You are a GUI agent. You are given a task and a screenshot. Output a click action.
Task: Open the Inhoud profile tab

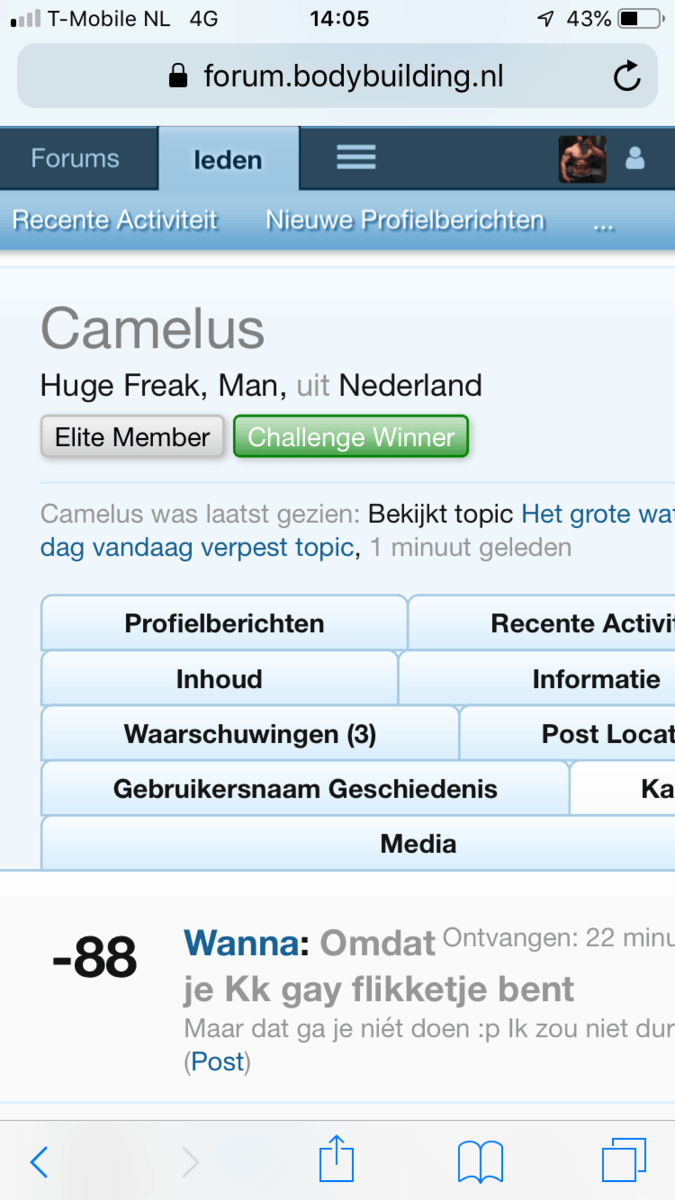point(219,679)
